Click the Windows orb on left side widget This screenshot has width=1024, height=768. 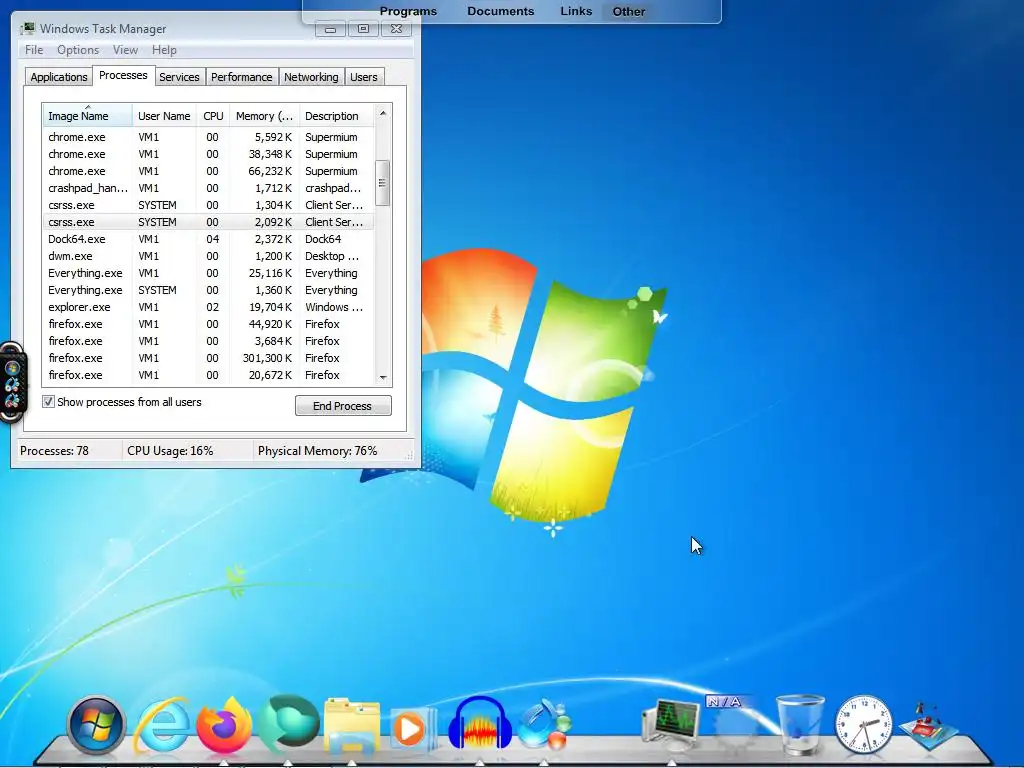(x=12, y=368)
